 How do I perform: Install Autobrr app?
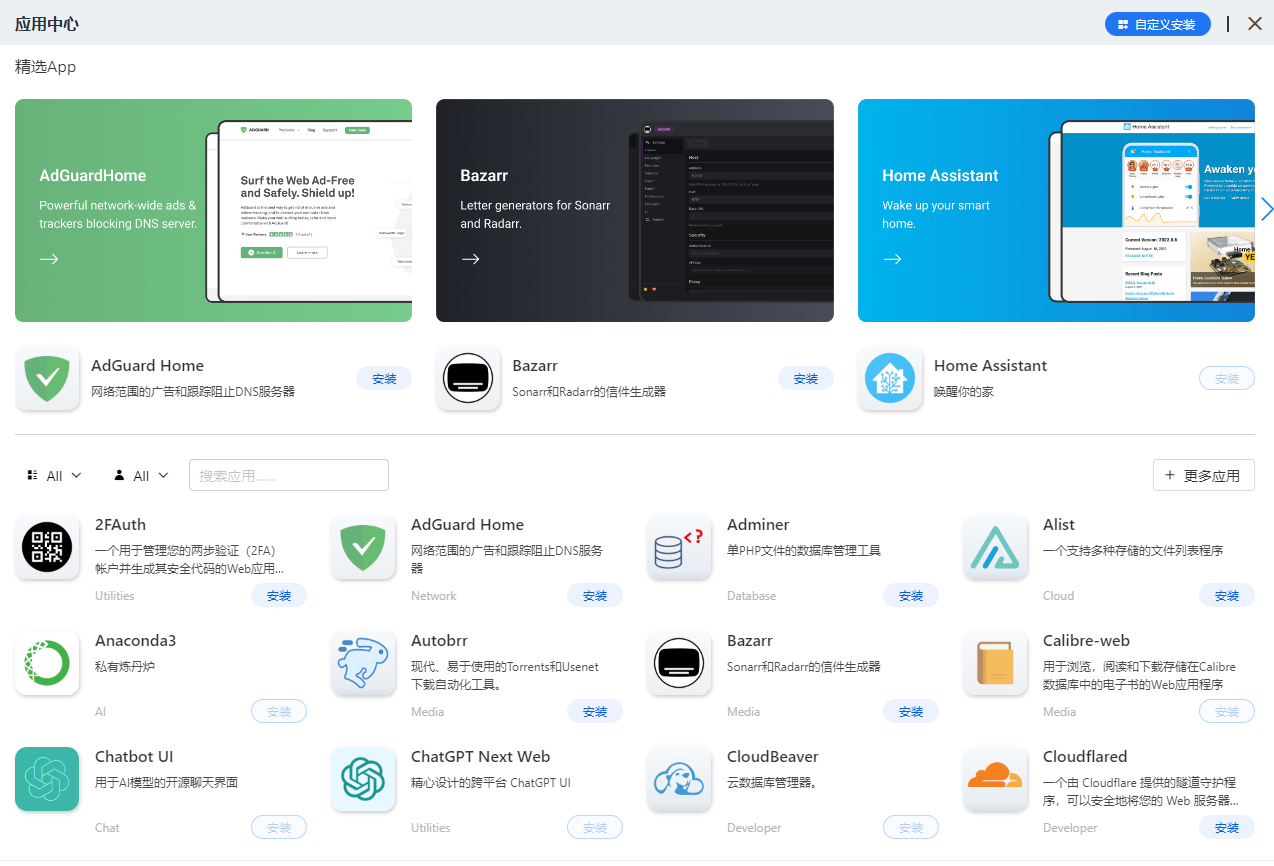595,711
